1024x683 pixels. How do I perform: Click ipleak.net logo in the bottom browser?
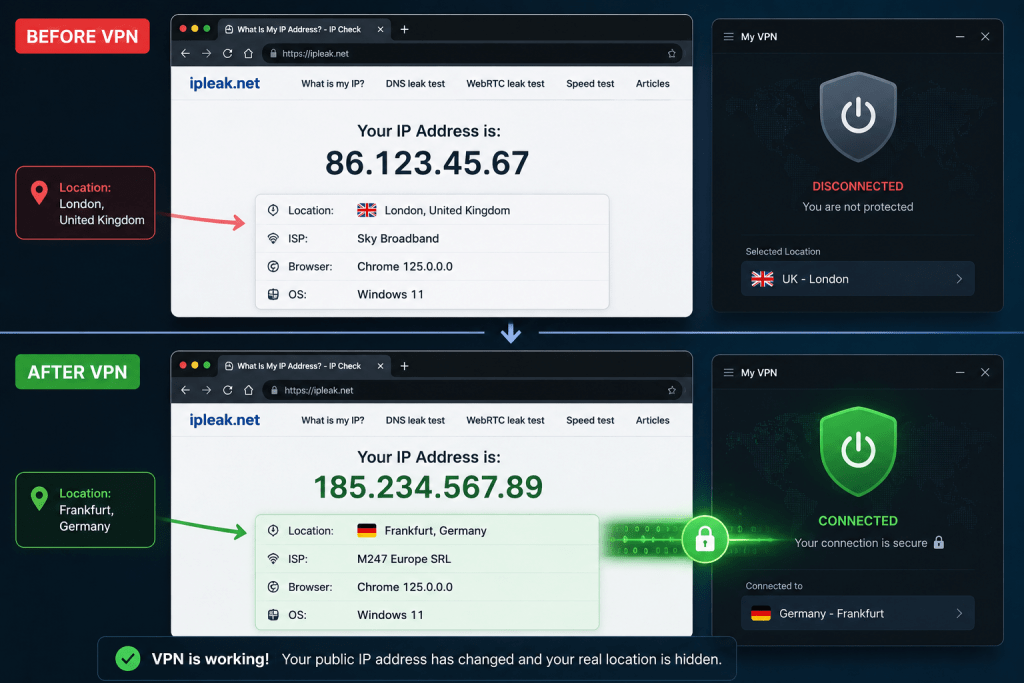pos(225,420)
